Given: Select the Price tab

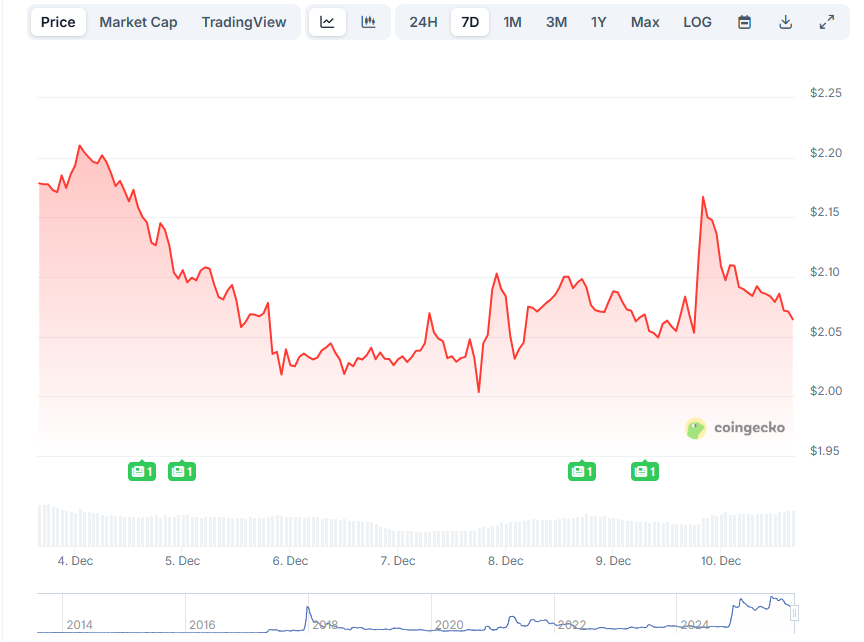Looking at the screenshot, I should coord(57,21).
